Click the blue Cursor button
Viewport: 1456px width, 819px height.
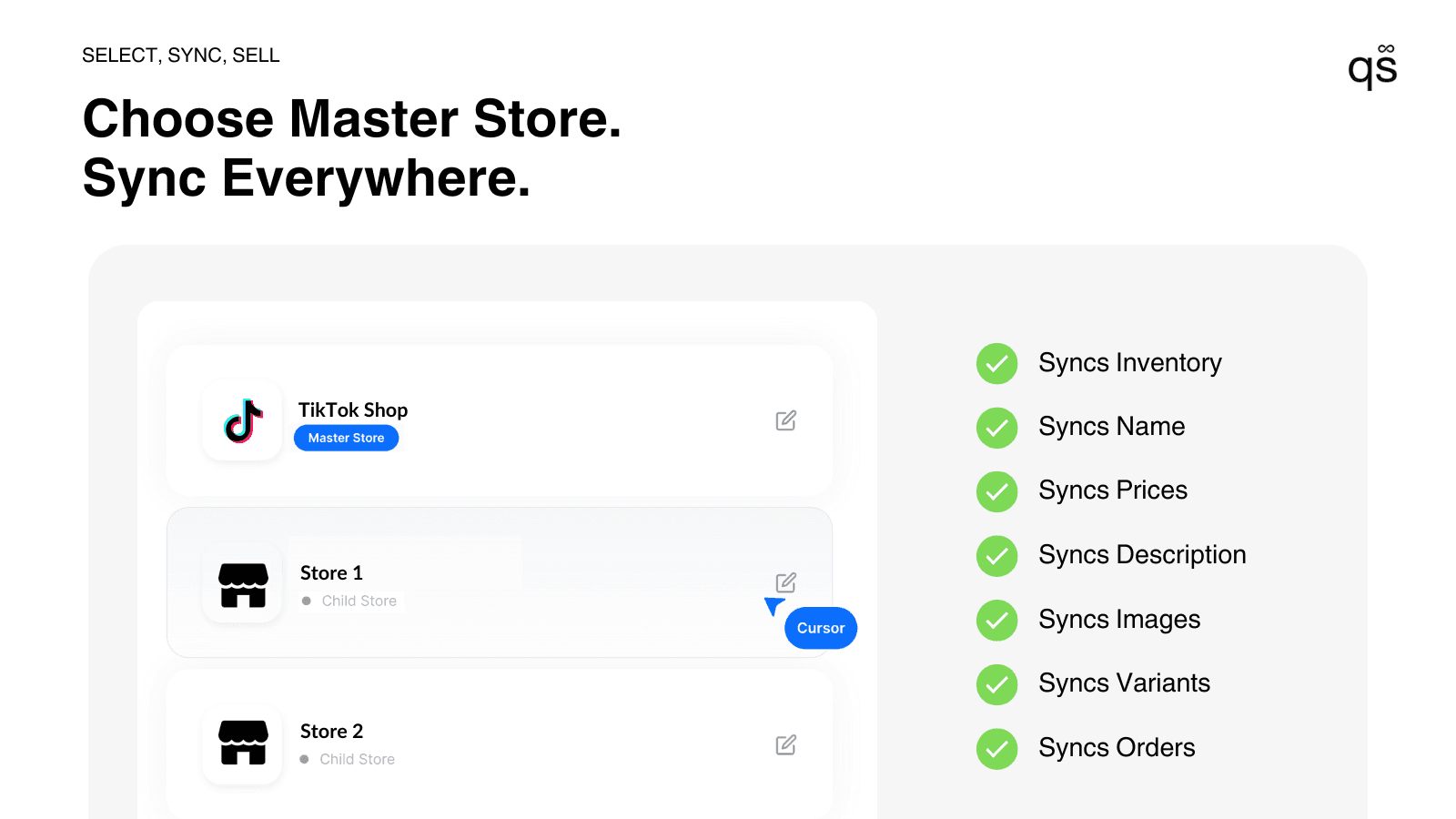[820, 627]
